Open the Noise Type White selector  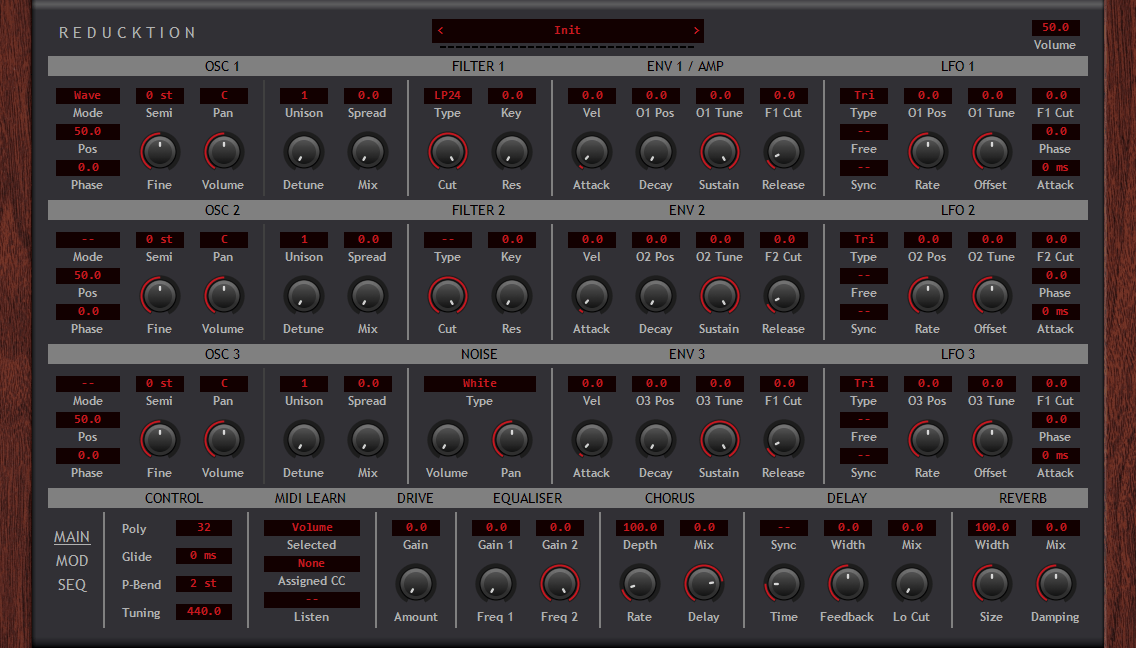tap(479, 384)
